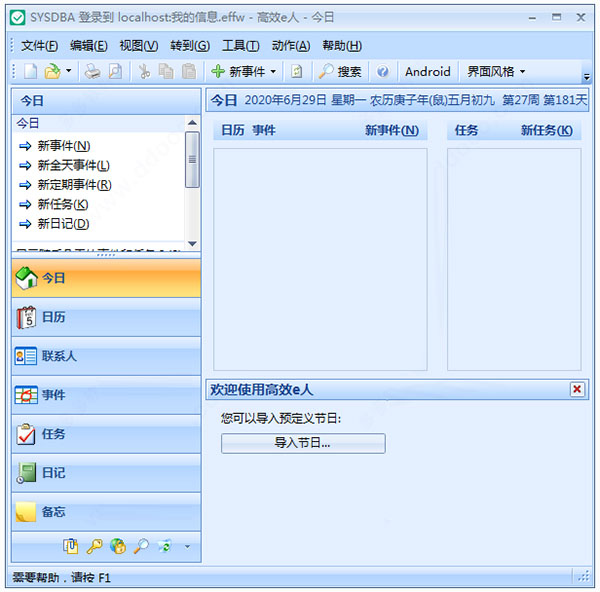This screenshot has height=592, width=600.
Task: Open the 日历 calendar navigation button
Action: (x=106, y=317)
